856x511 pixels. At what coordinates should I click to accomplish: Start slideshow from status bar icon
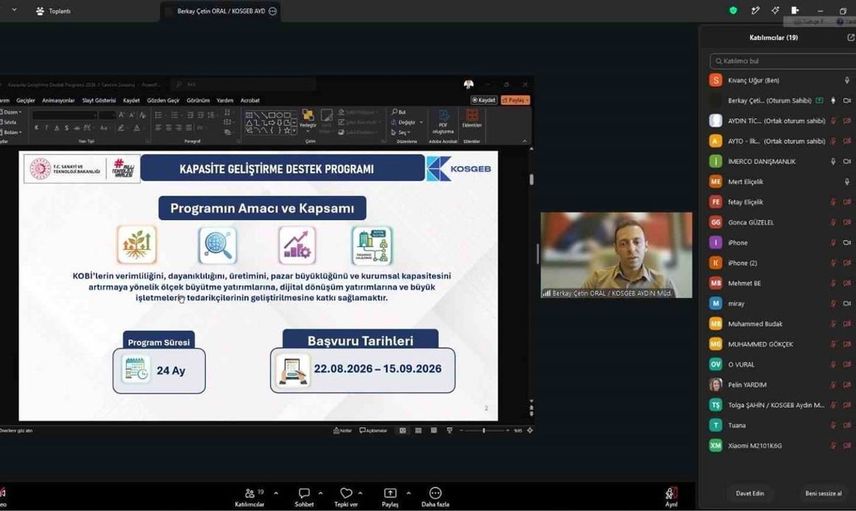449,431
